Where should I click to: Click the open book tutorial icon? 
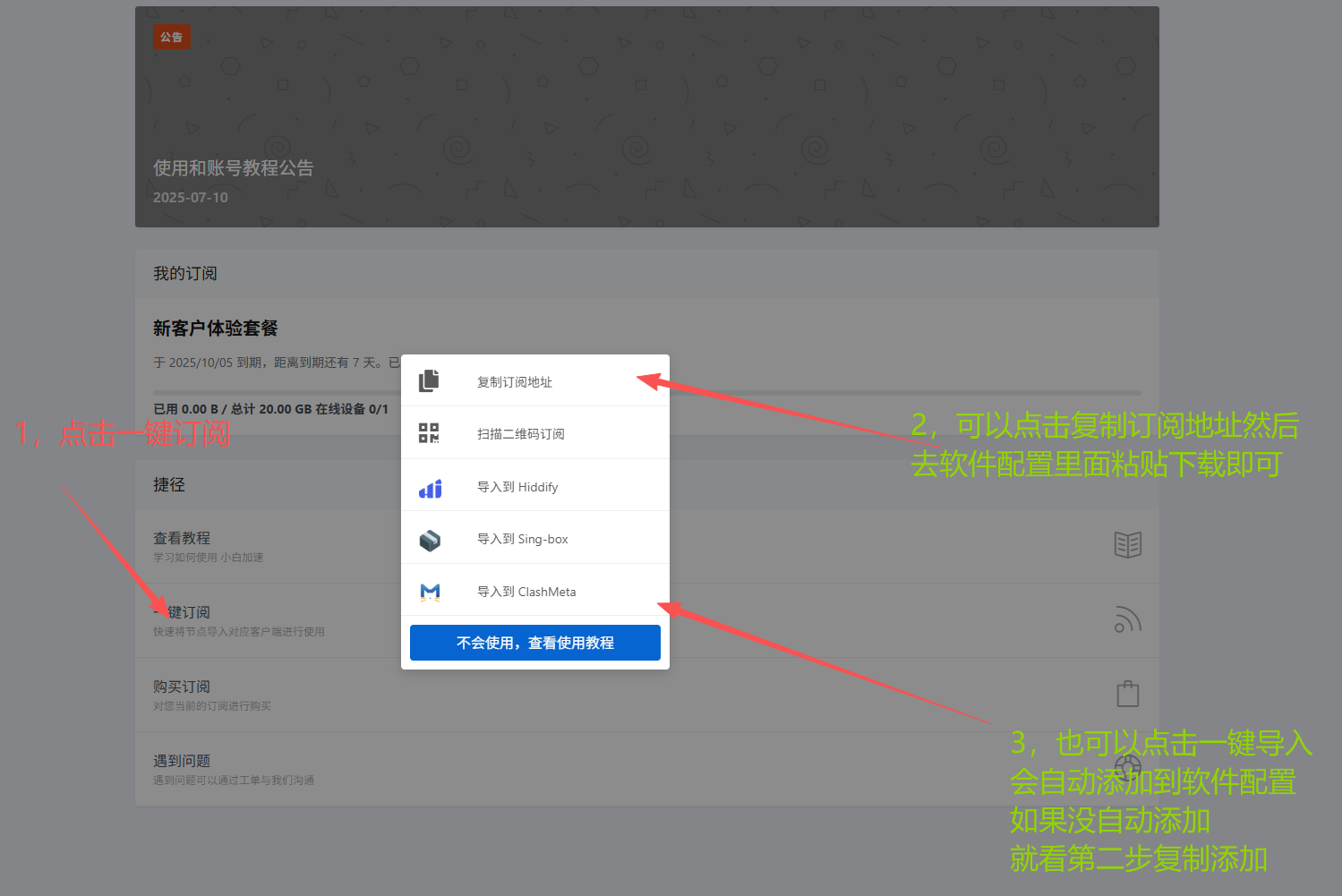click(x=1127, y=544)
